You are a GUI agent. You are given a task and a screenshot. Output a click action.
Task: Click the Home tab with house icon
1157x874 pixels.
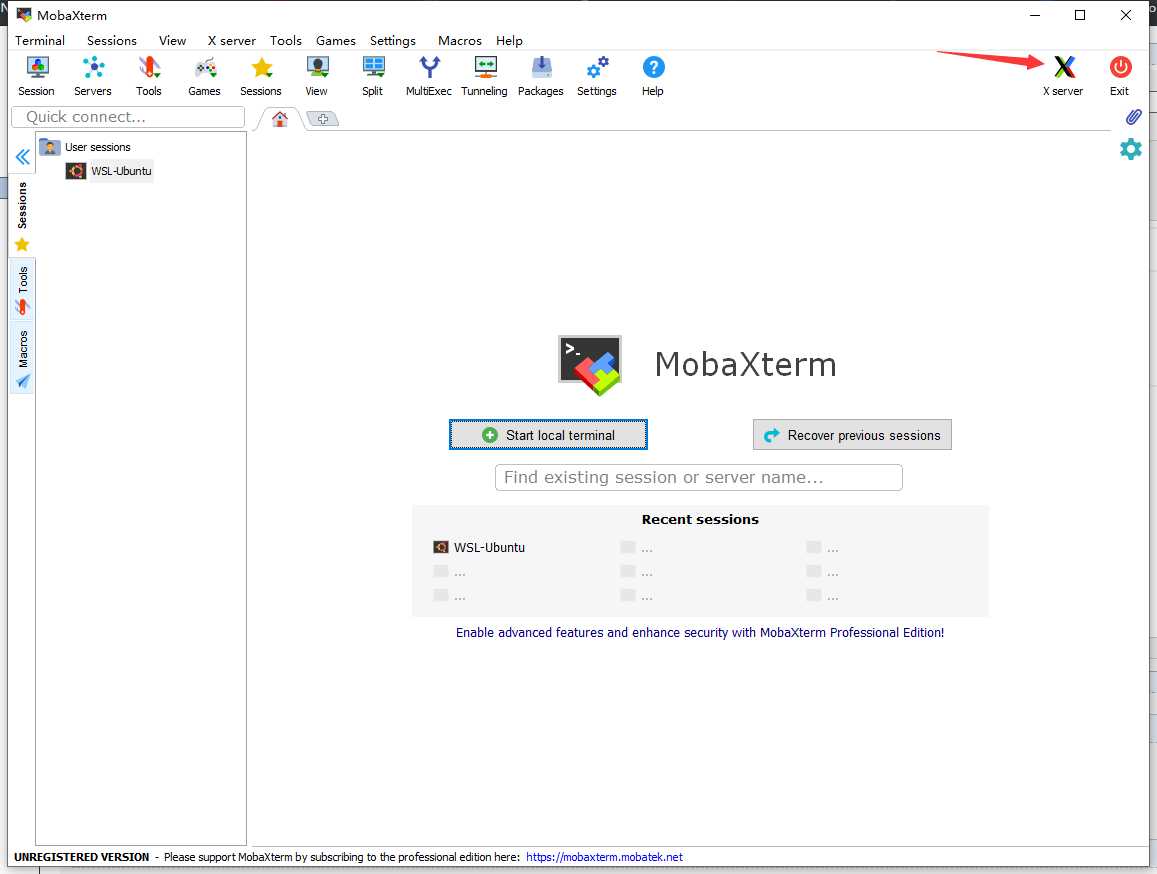point(280,119)
